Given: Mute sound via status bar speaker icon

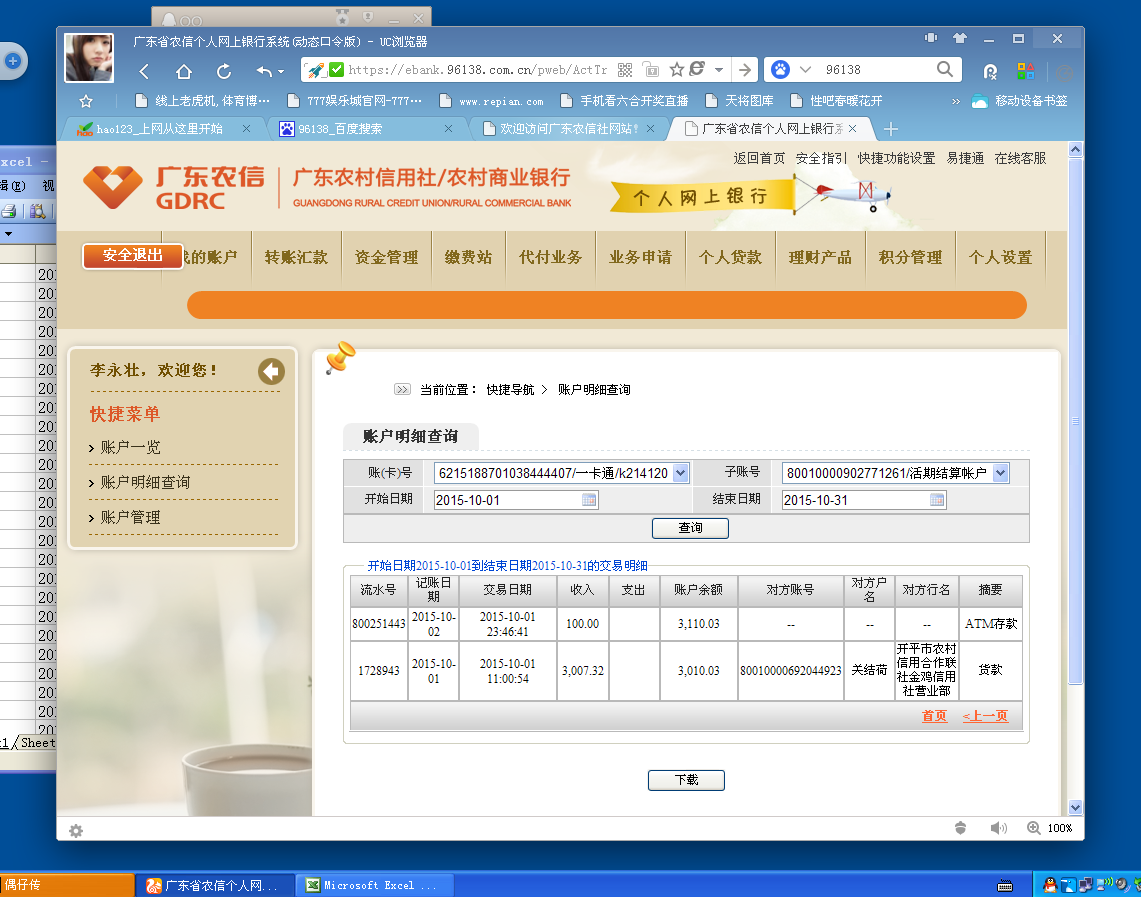Looking at the screenshot, I should coord(997,828).
